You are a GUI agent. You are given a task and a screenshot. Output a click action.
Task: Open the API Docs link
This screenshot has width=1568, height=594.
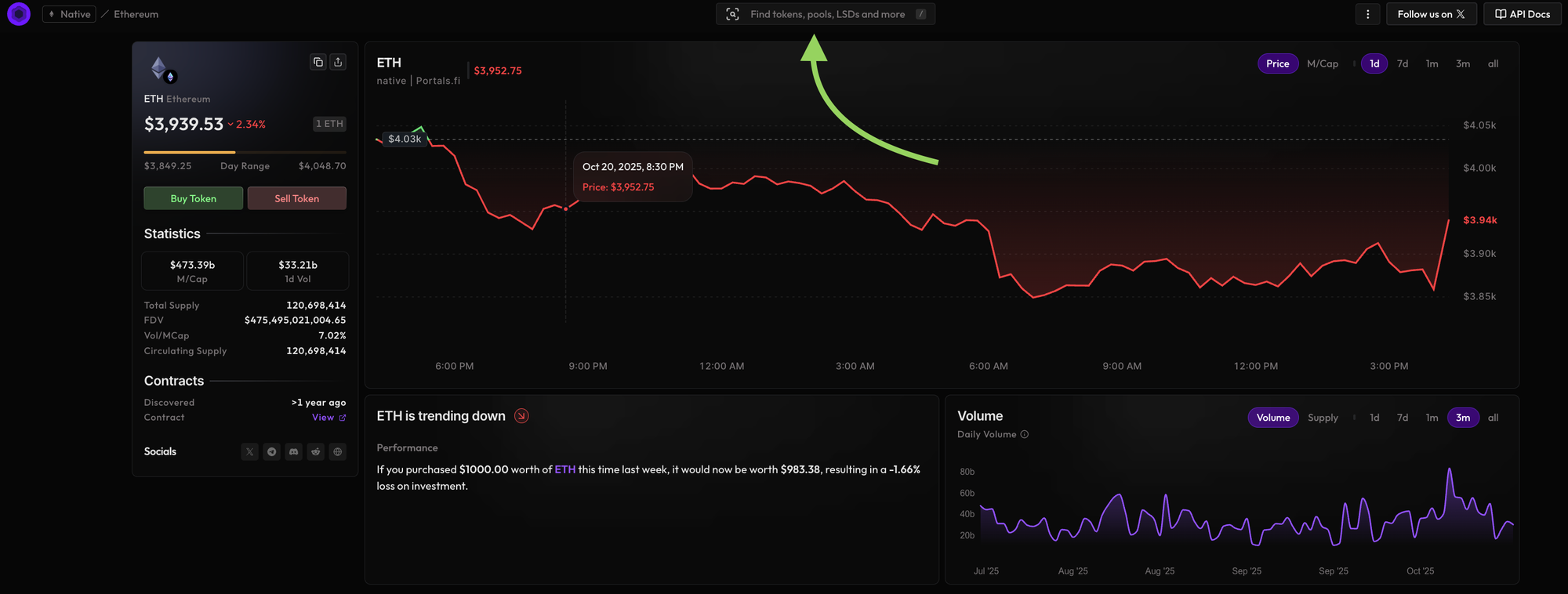pyautogui.click(x=1523, y=14)
